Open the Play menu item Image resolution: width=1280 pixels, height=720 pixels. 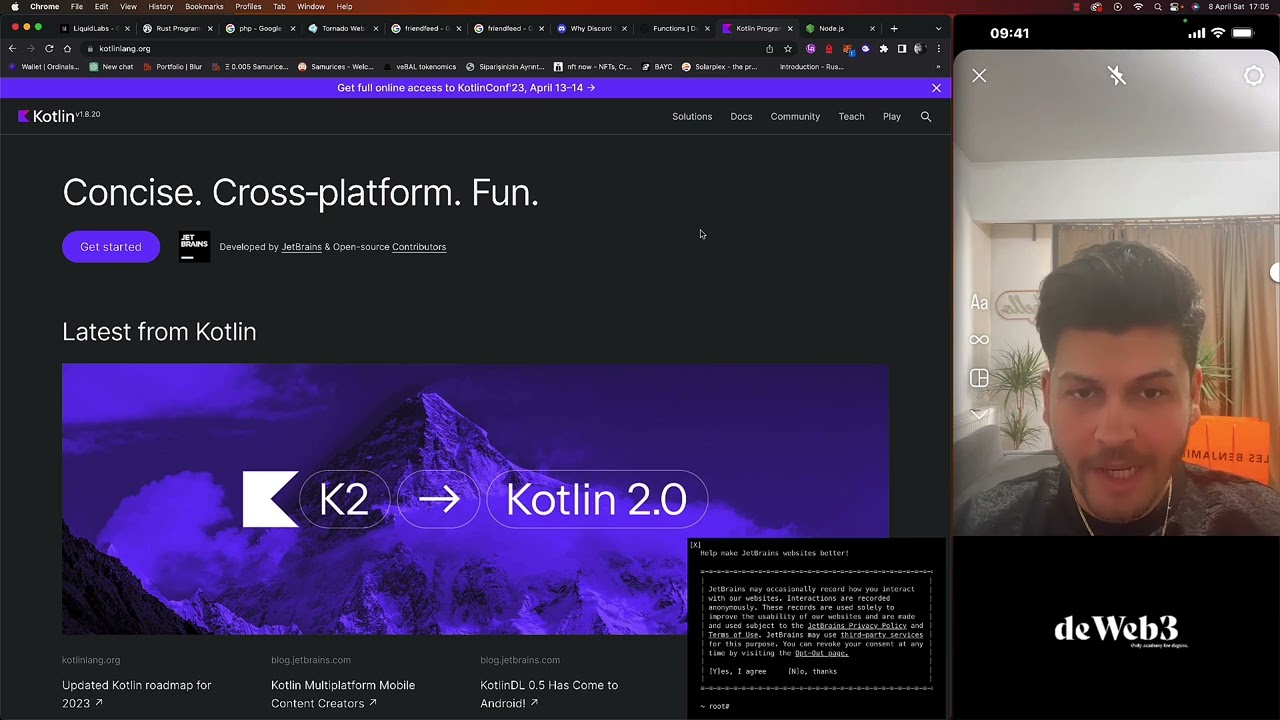pyautogui.click(x=892, y=117)
